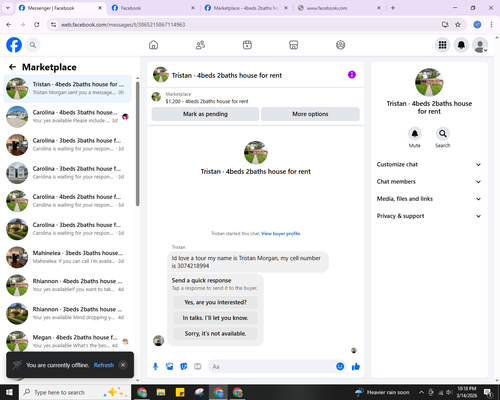Viewport: 500px width, 400px height.
Task: Open Rhiannon 3beds 2baths house conversation
Action: point(67,313)
